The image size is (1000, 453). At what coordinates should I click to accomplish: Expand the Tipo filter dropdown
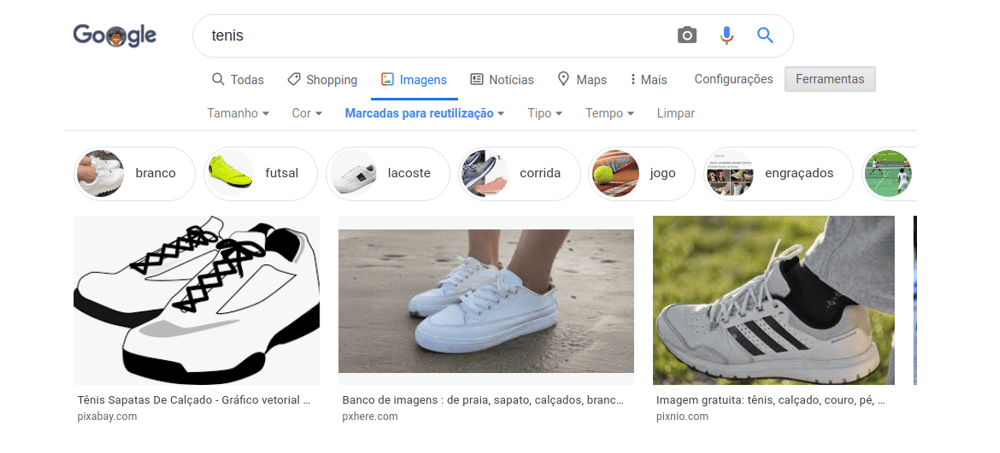click(545, 114)
